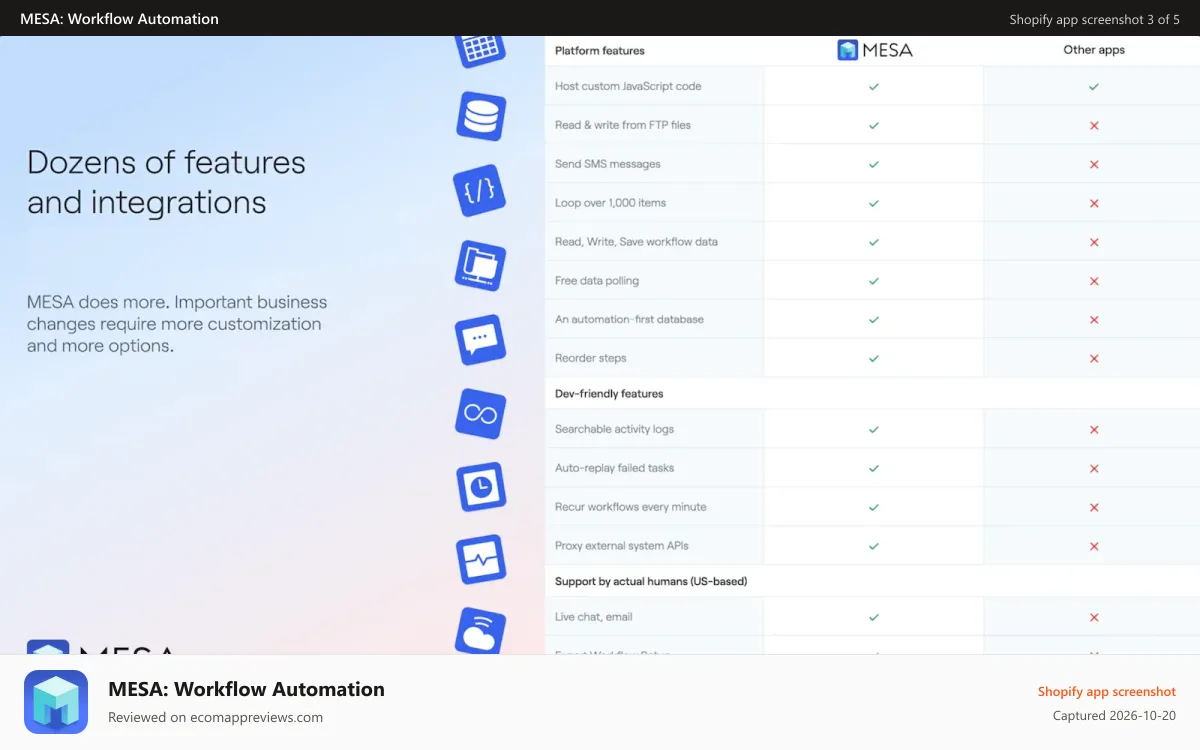Click red X for Read & write FTP files
The width and height of the screenshot is (1200, 750).
point(1094,126)
